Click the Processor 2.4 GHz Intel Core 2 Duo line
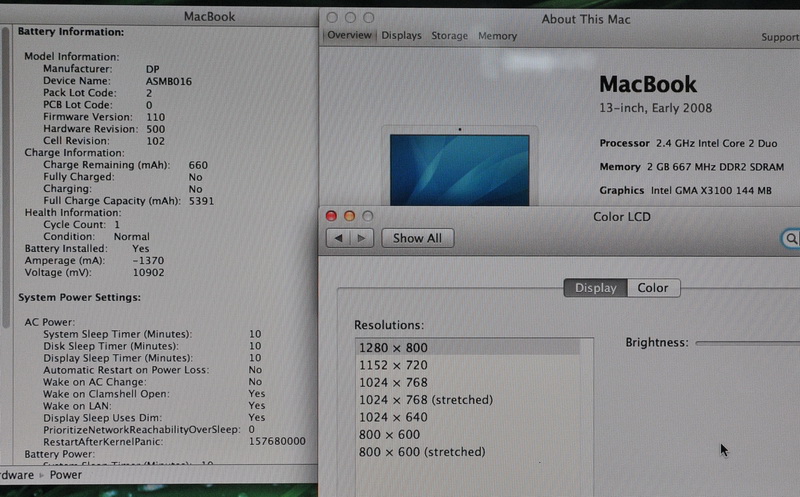Viewport: 800px width, 497px height. point(688,143)
